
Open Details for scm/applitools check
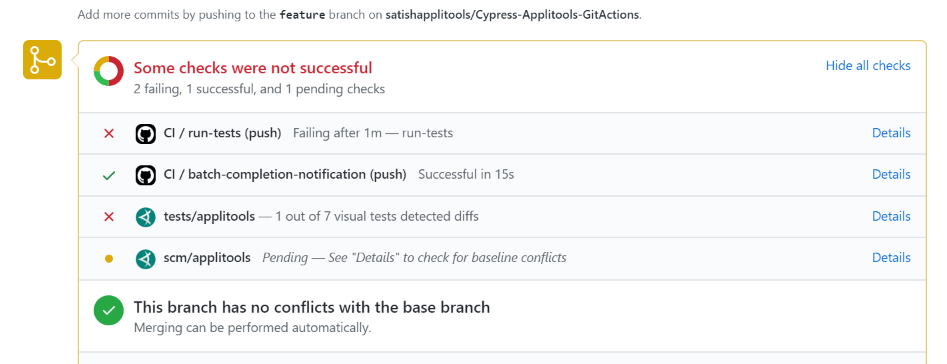891,258
